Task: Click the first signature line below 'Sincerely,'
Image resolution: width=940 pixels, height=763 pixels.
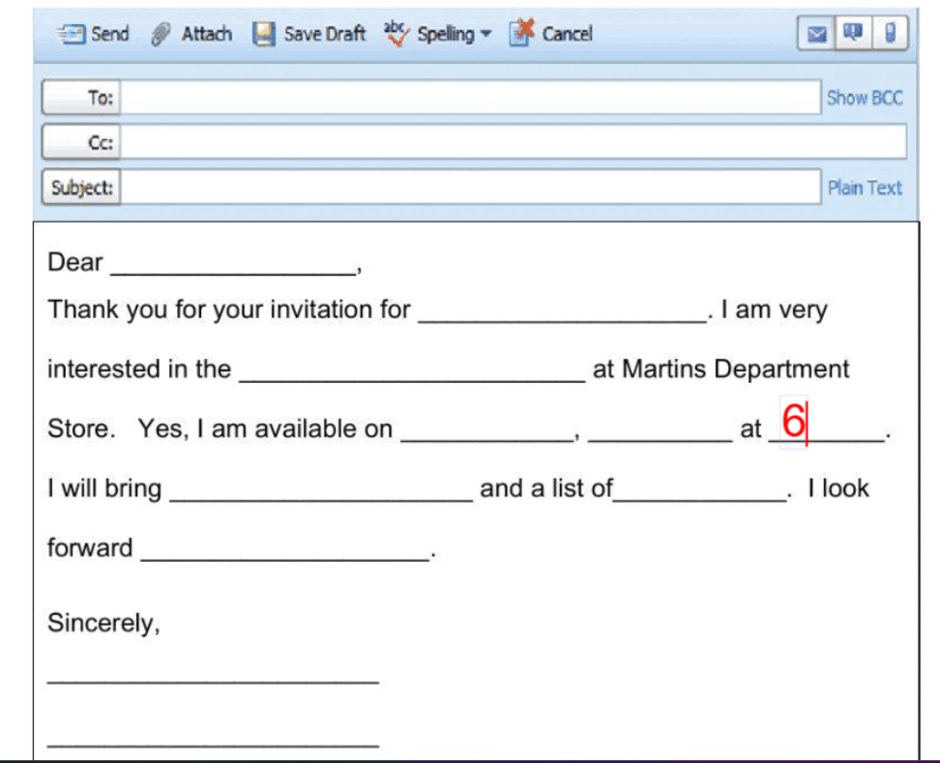Action: [213, 681]
